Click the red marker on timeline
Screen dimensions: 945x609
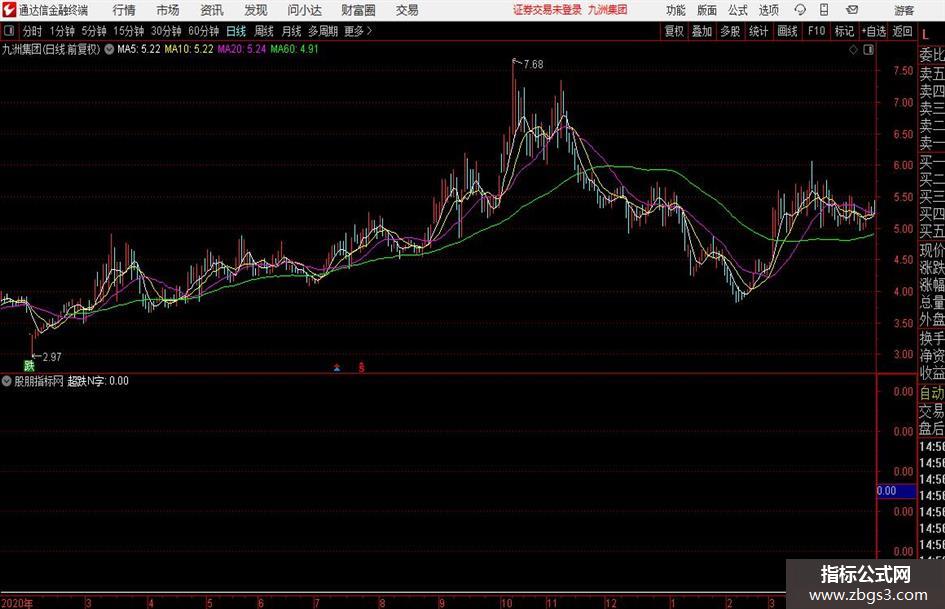tap(361, 367)
